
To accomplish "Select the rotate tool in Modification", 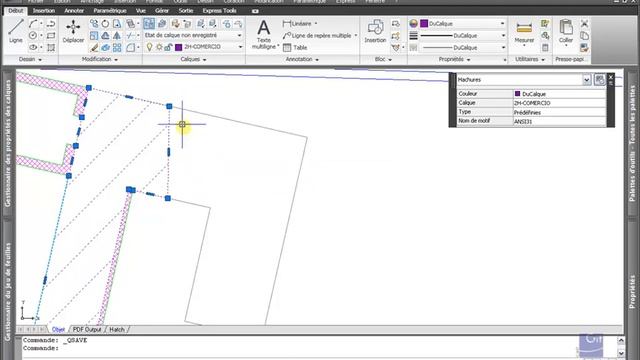I will click(105, 24).
